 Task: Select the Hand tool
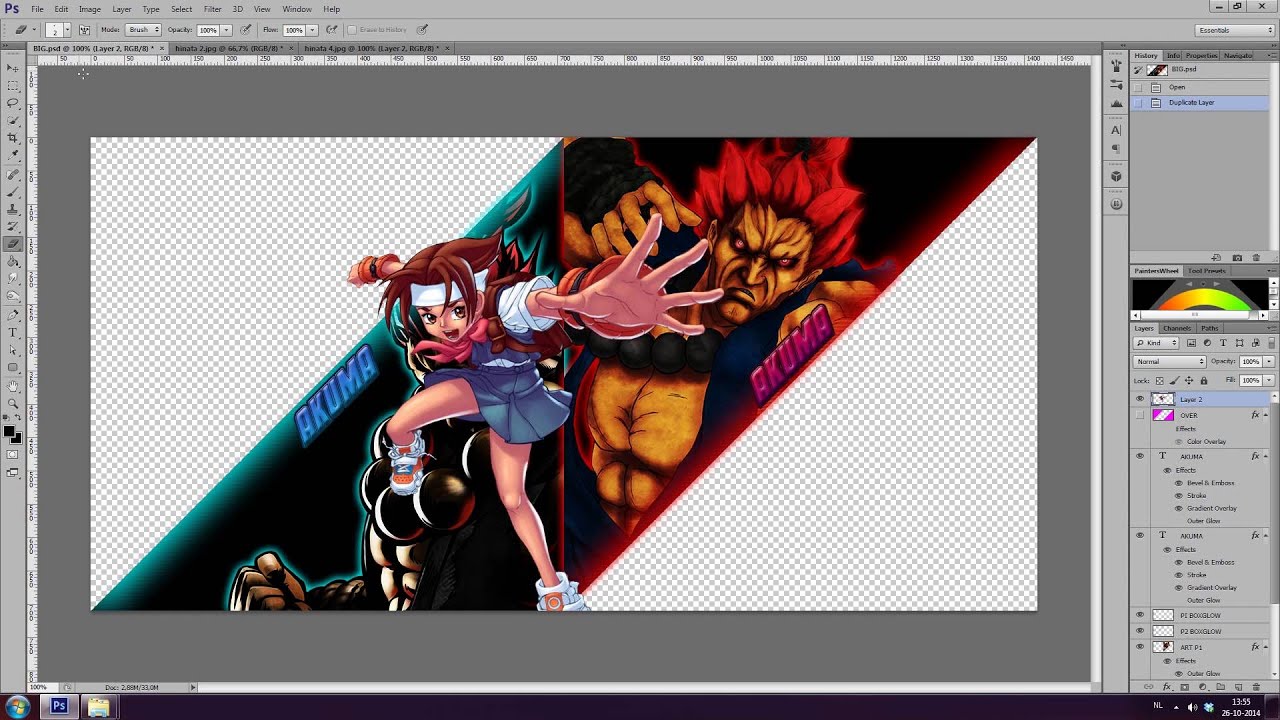click(x=13, y=386)
